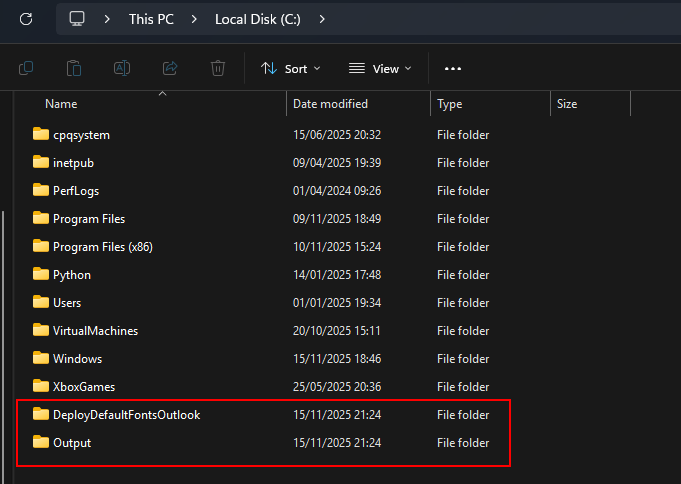Screen dimensions: 681x484
Task: Click the Paste clipboard icon
Action: (74, 69)
